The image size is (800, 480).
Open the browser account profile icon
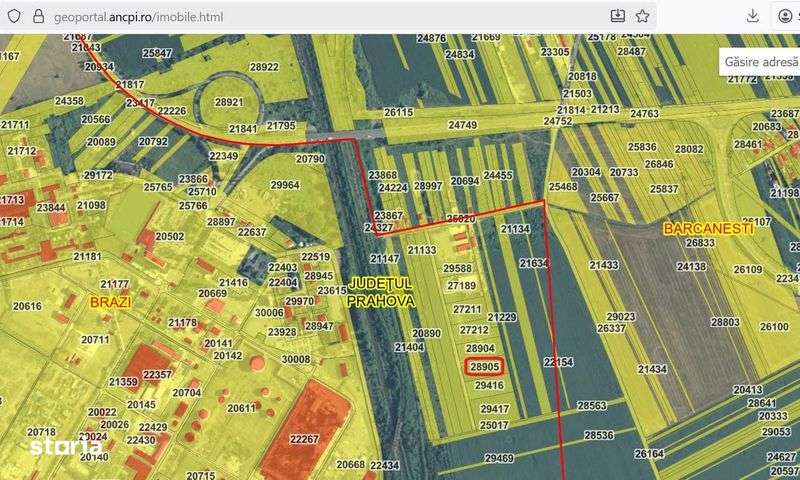pos(785,16)
